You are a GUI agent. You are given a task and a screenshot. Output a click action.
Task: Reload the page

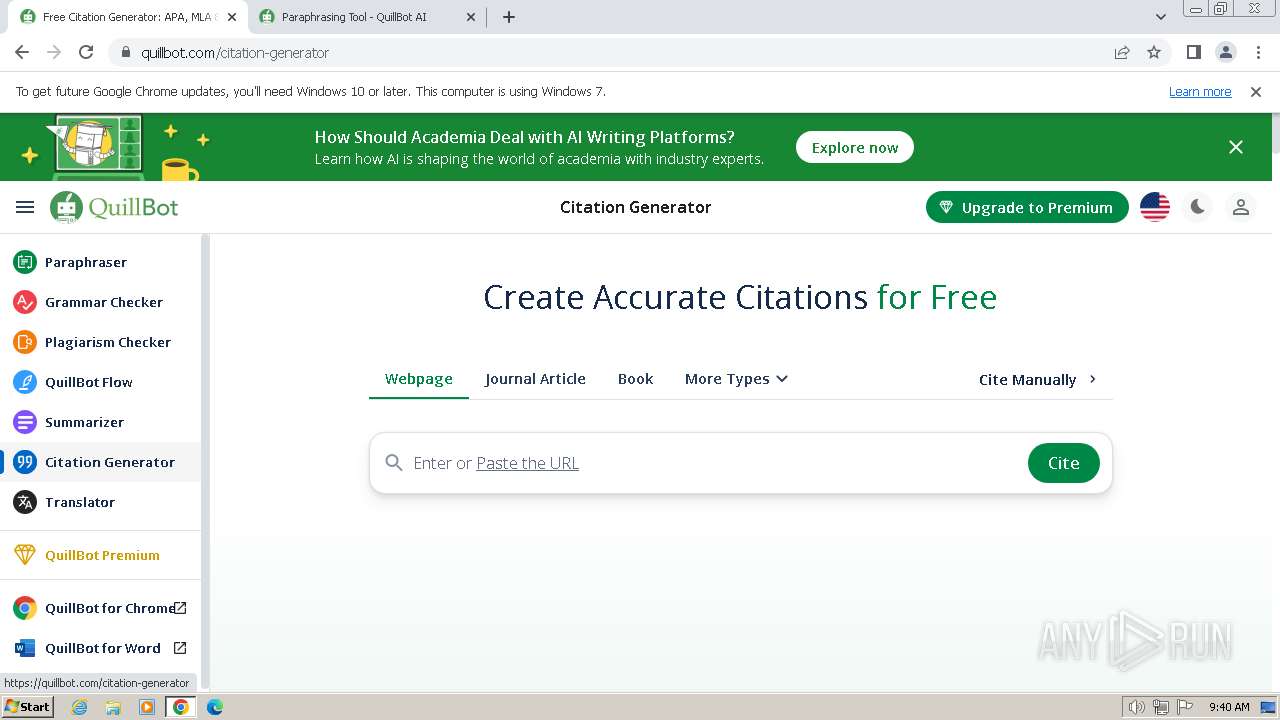[x=86, y=52]
